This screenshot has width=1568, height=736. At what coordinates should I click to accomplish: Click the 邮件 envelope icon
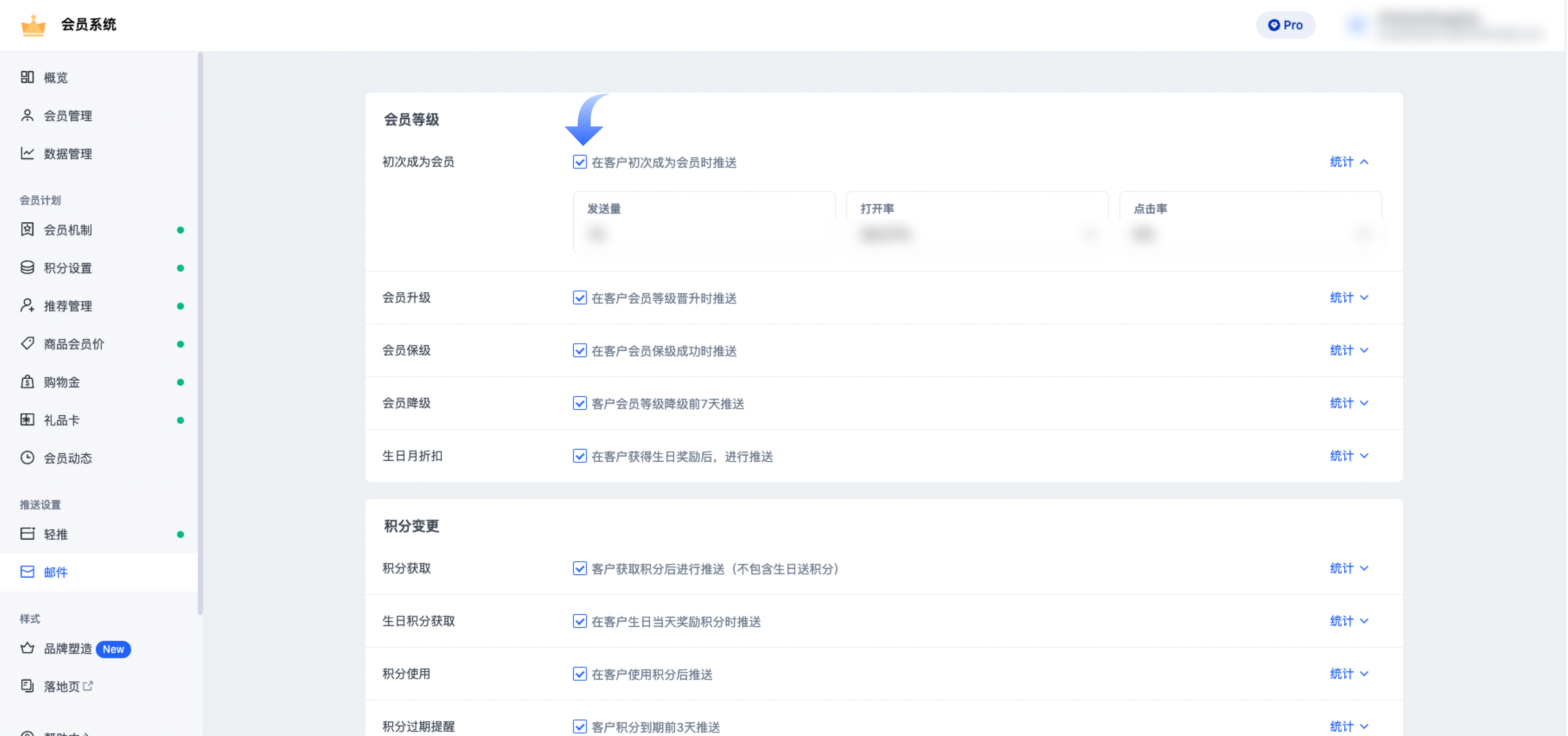[x=27, y=572]
